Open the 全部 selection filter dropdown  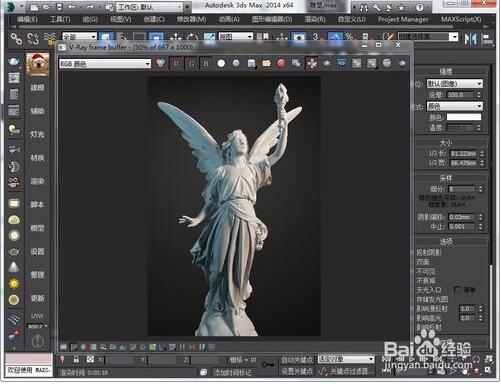click(x=79, y=37)
